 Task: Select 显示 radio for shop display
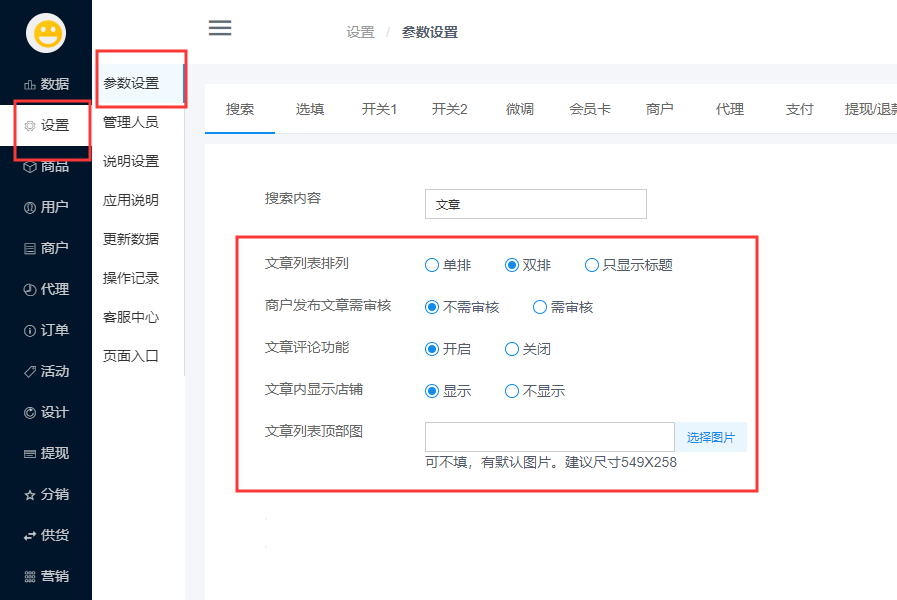[432, 391]
